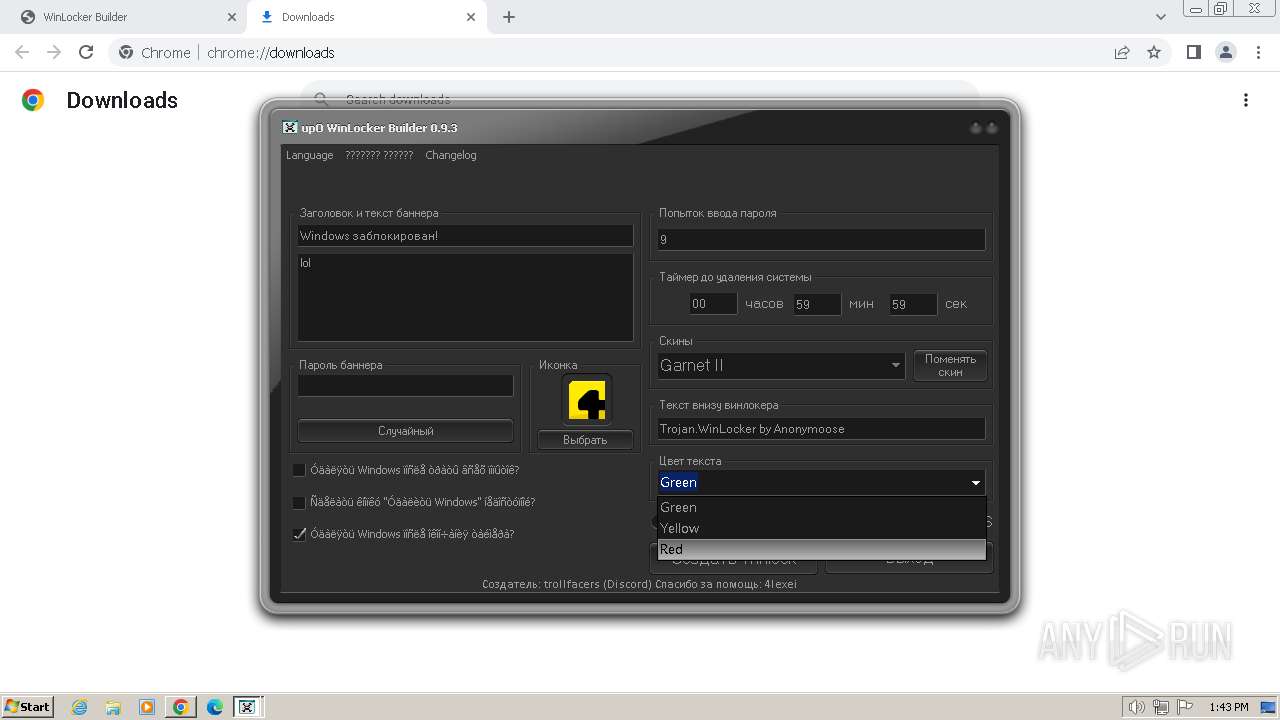Viewport: 1280px width, 720px height.
Task: Choose Yellow from the color list
Action: click(x=821, y=528)
